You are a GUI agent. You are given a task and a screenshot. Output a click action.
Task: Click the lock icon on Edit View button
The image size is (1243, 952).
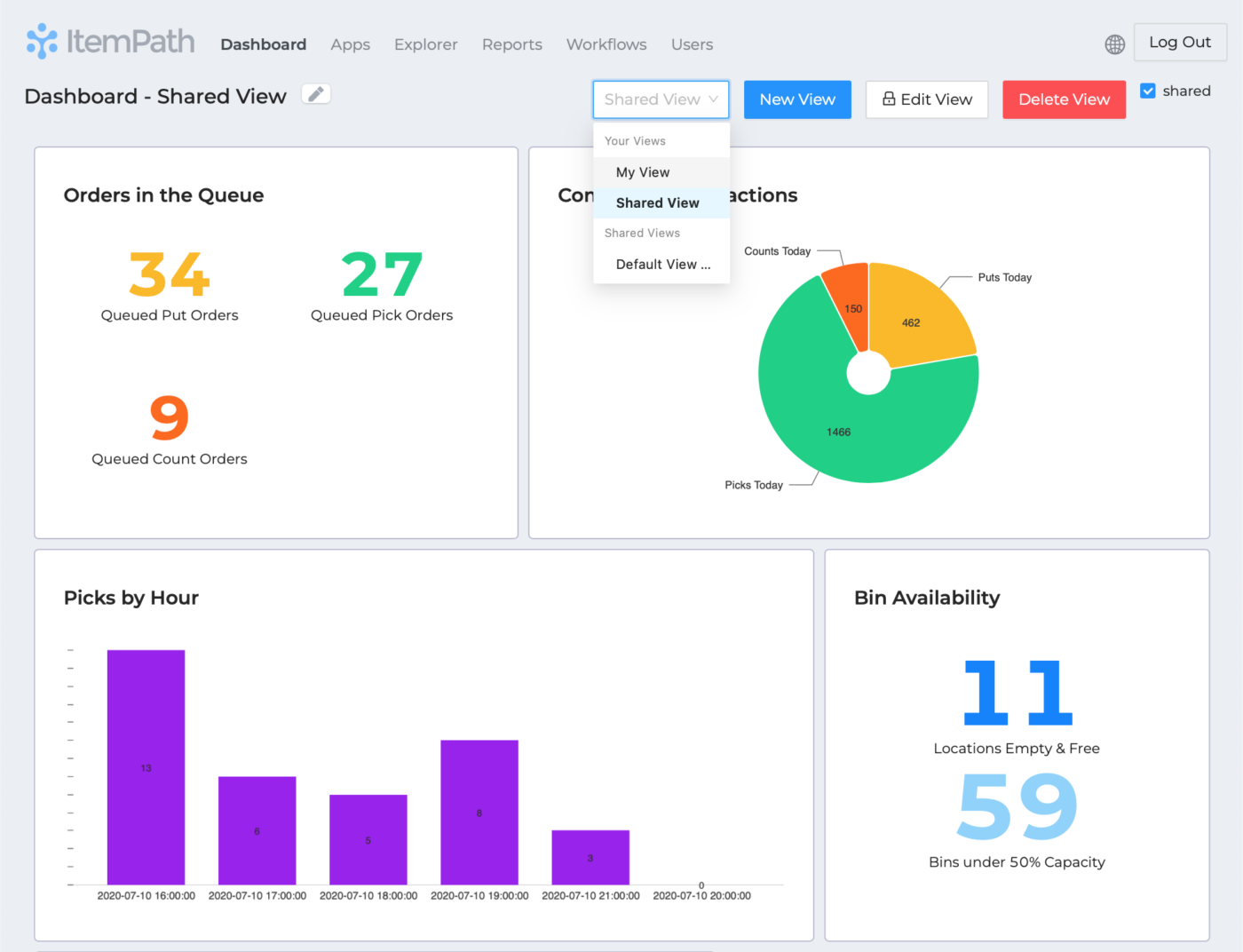point(889,99)
